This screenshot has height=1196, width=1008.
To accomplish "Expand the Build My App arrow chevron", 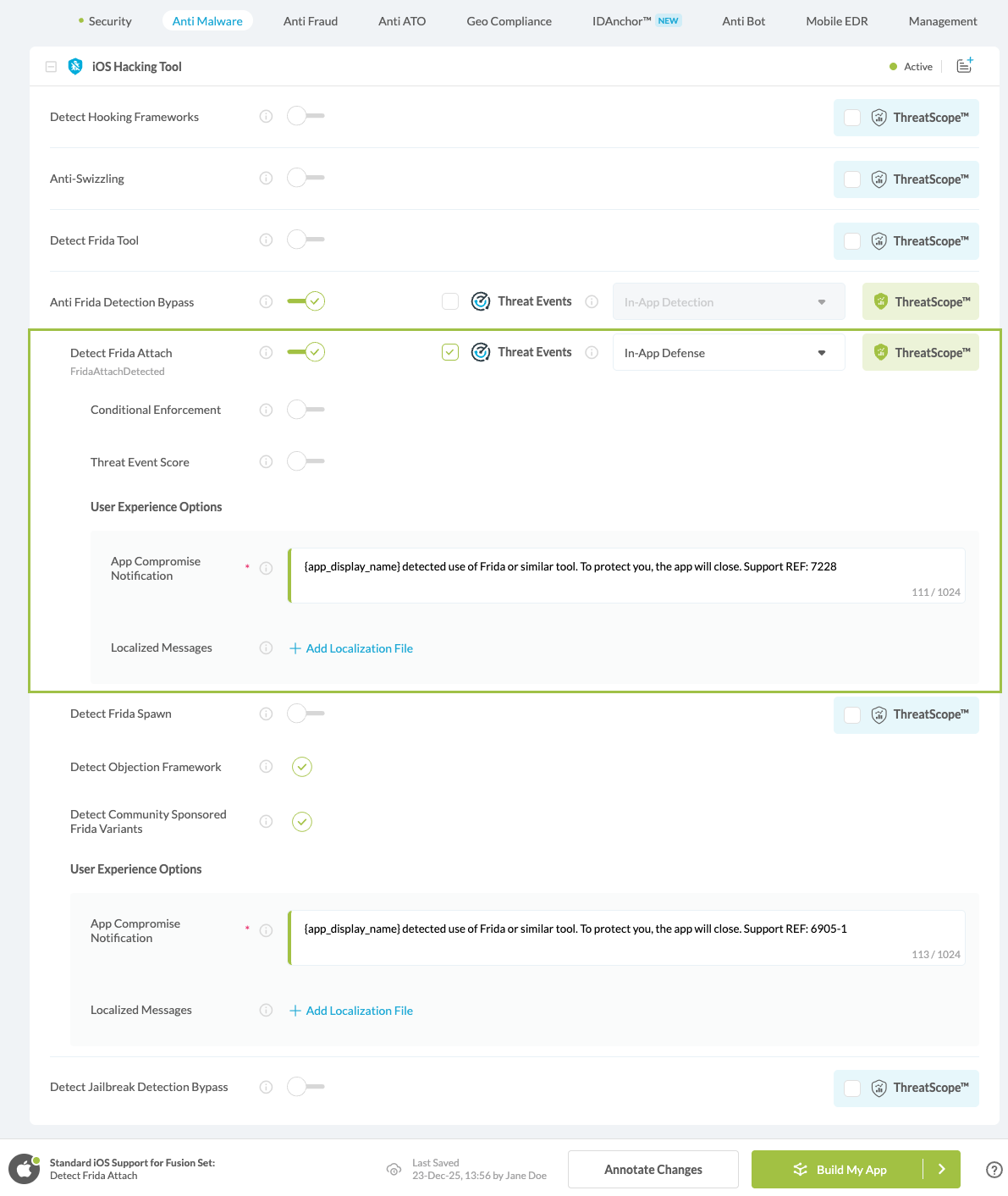I will pos(941,1169).
